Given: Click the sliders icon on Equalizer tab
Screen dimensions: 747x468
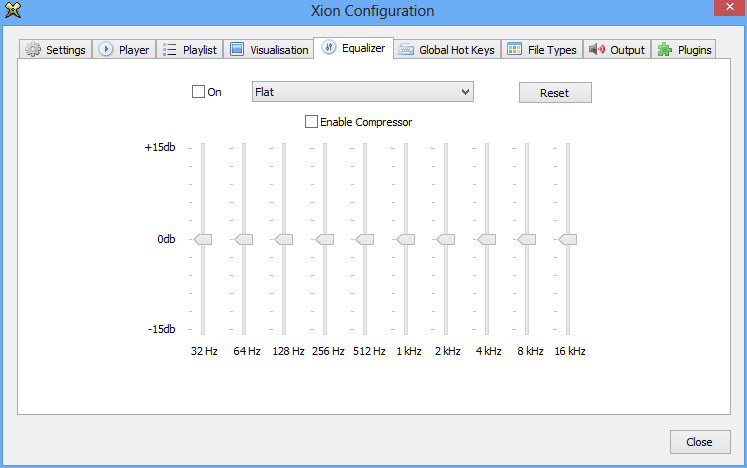Looking at the screenshot, I should (329, 47).
